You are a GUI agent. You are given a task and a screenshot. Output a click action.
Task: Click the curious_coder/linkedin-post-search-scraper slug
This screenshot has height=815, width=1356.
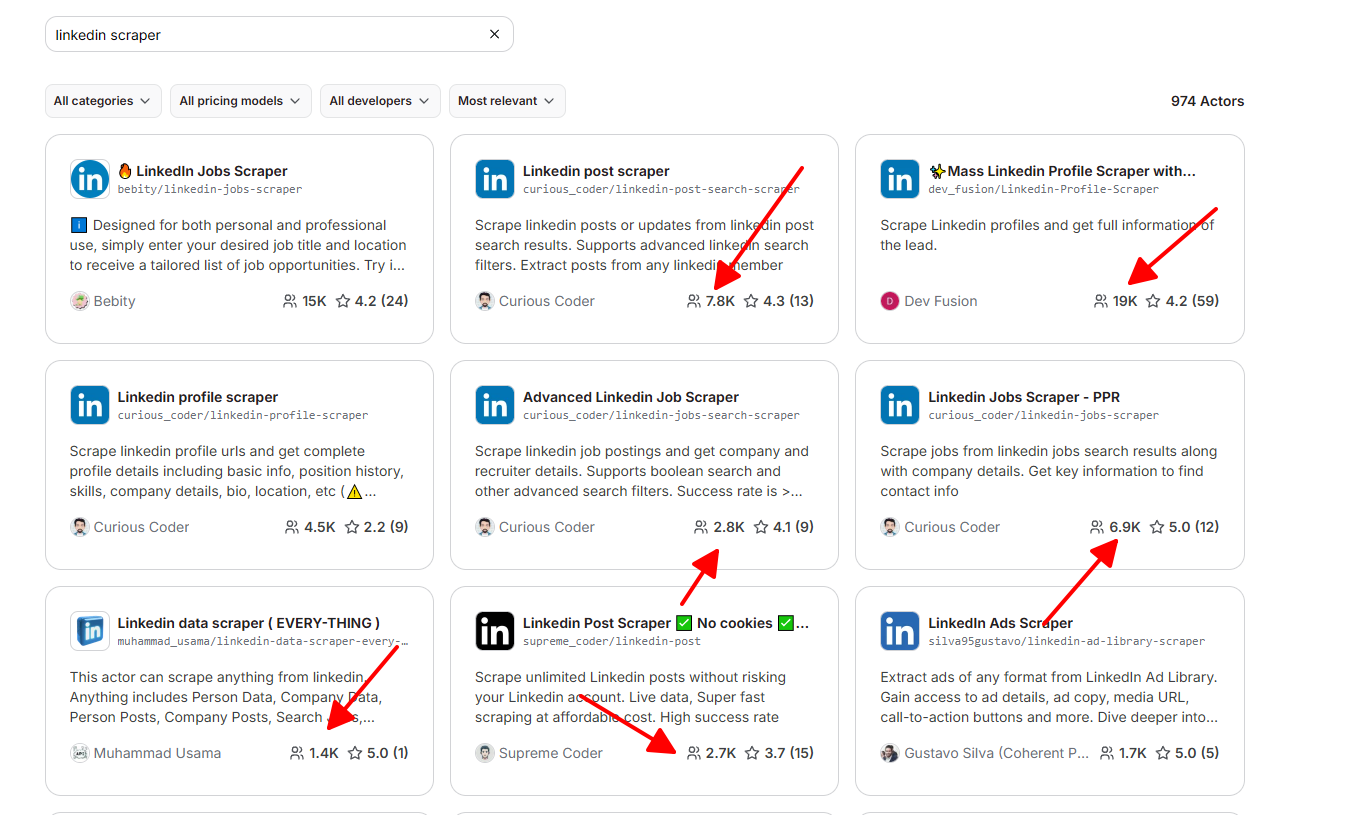click(661, 189)
